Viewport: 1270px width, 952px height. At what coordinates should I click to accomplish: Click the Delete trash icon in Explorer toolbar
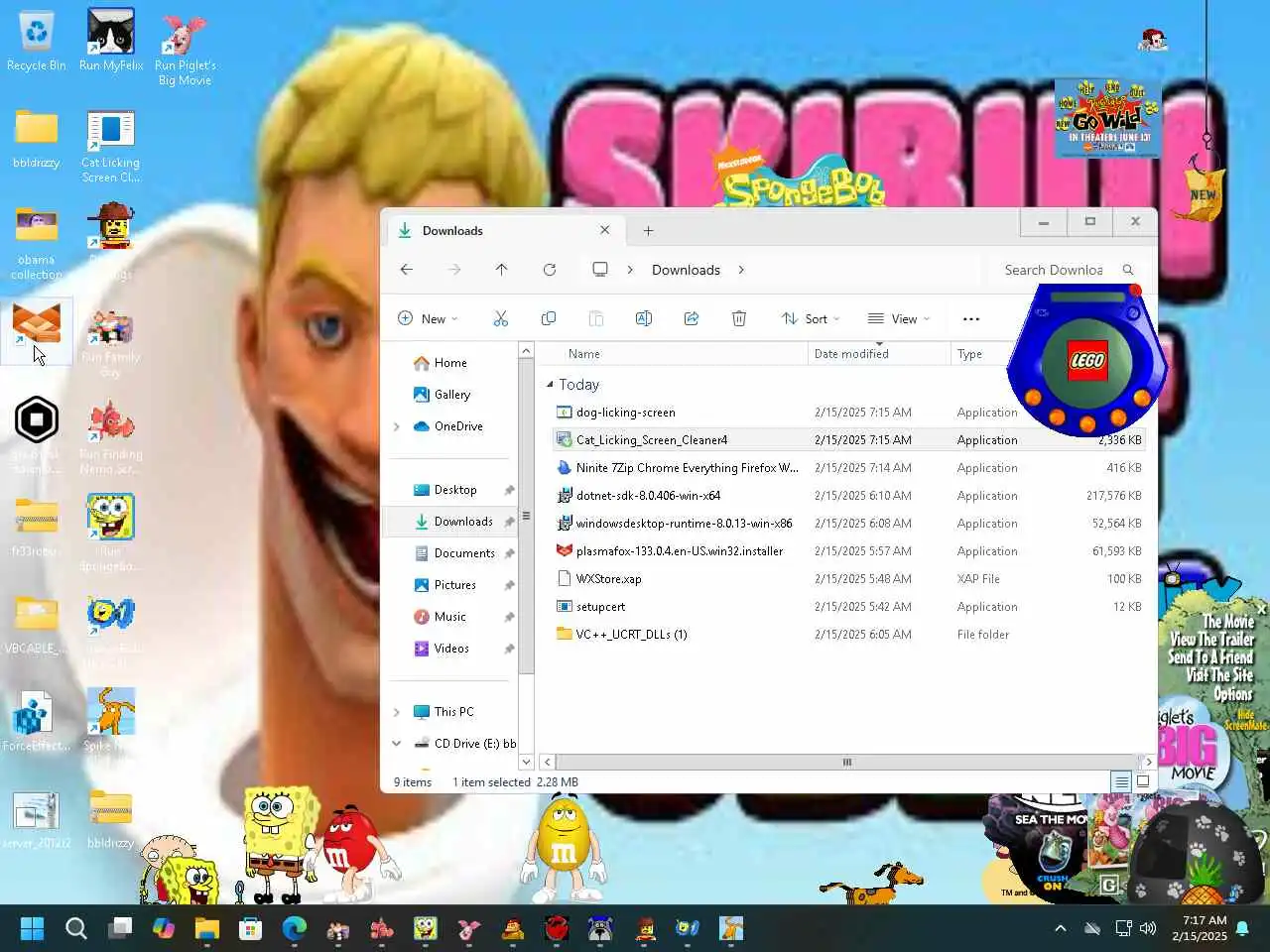point(738,318)
